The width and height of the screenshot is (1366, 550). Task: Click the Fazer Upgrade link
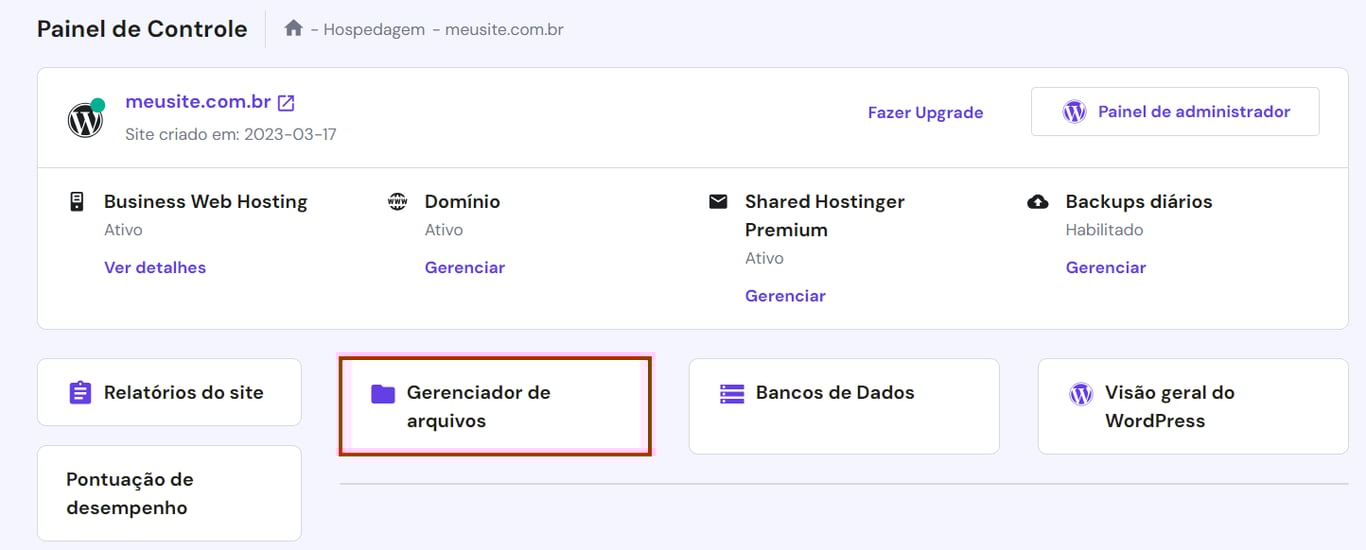[925, 113]
